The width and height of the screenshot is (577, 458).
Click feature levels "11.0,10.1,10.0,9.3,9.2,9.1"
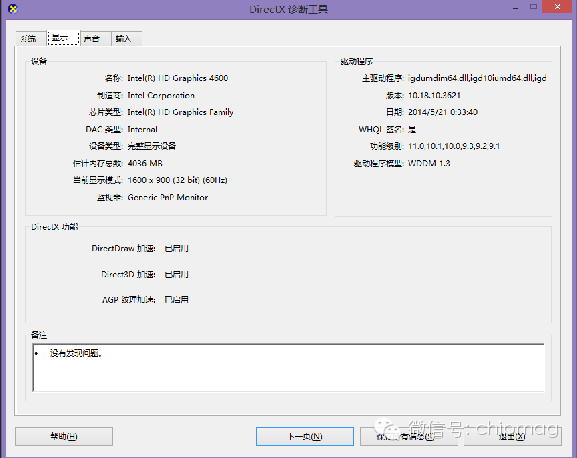(454, 146)
